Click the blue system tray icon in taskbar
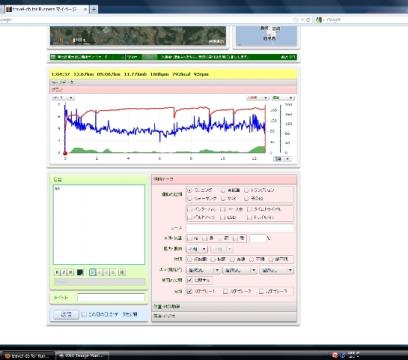The image size is (408, 360). 342,355
